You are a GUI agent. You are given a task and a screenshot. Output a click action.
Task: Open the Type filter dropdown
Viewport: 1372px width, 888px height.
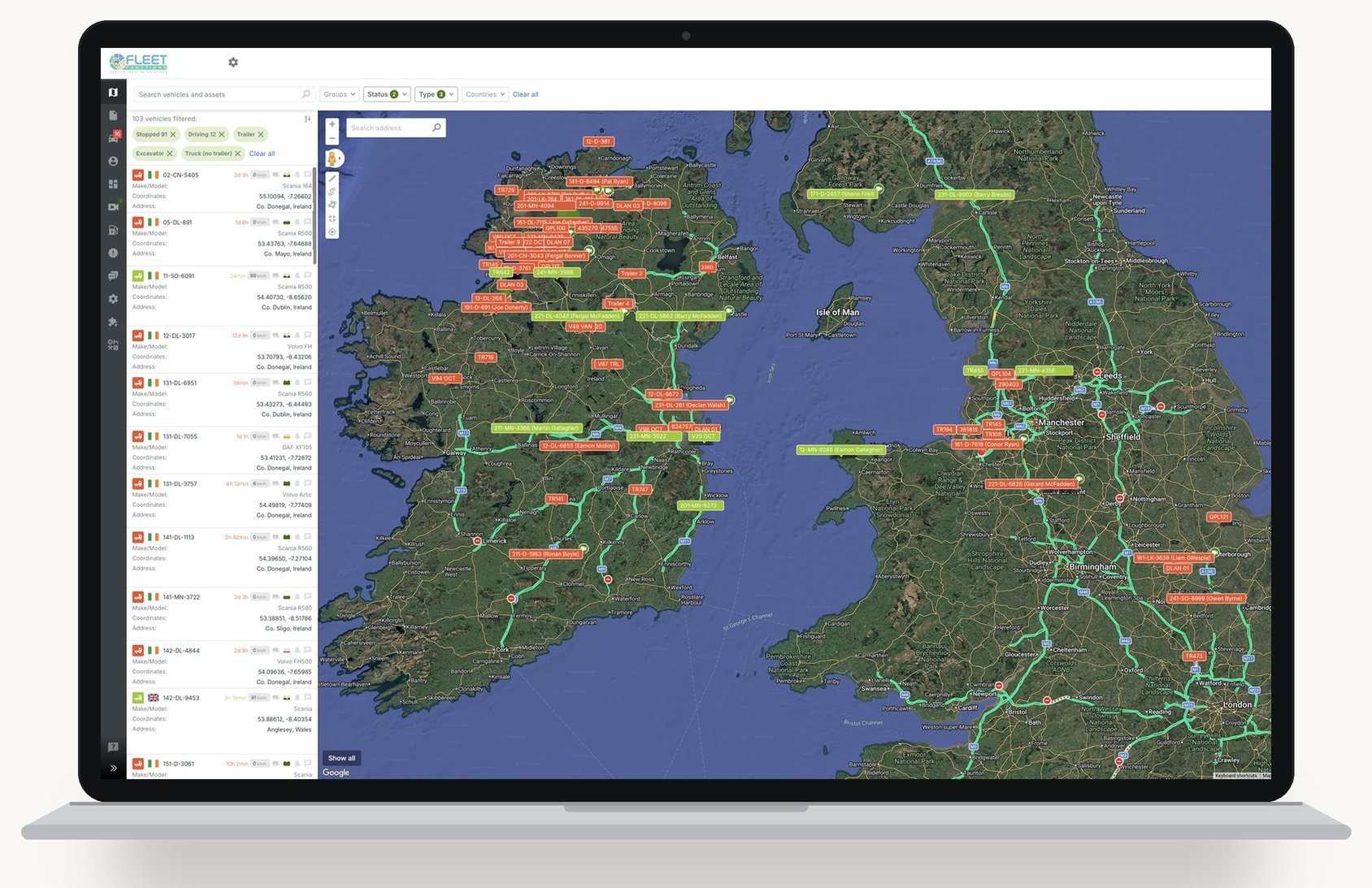pyautogui.click(x=436, y=94)
